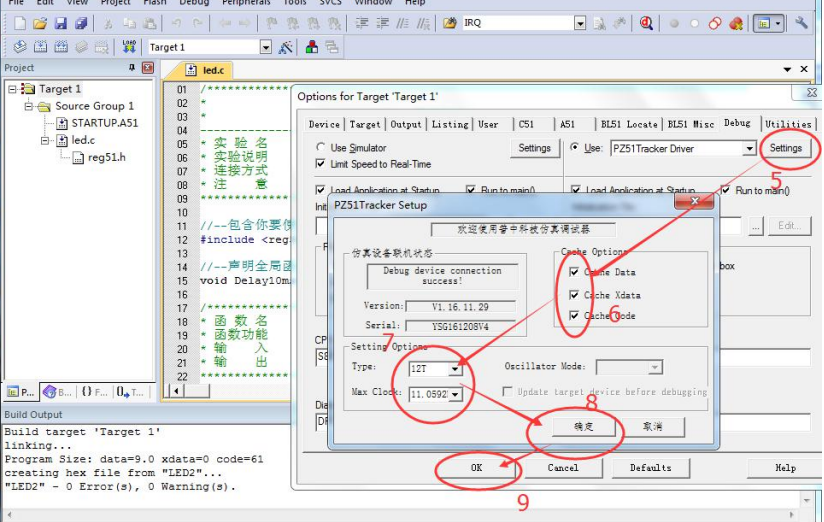Click the Save floppy disk icon
The width and height of the screenshot is (824, 522).
point(60,23)
